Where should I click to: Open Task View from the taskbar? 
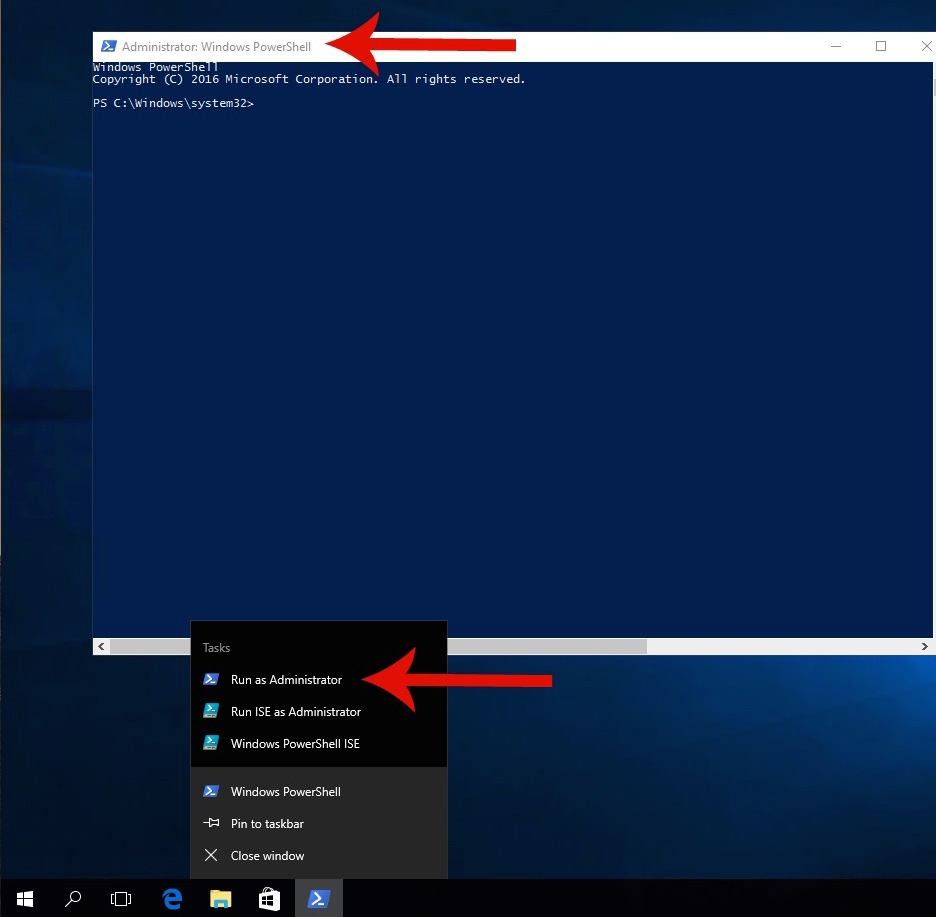pyautogui.click(x=121, y=898)
